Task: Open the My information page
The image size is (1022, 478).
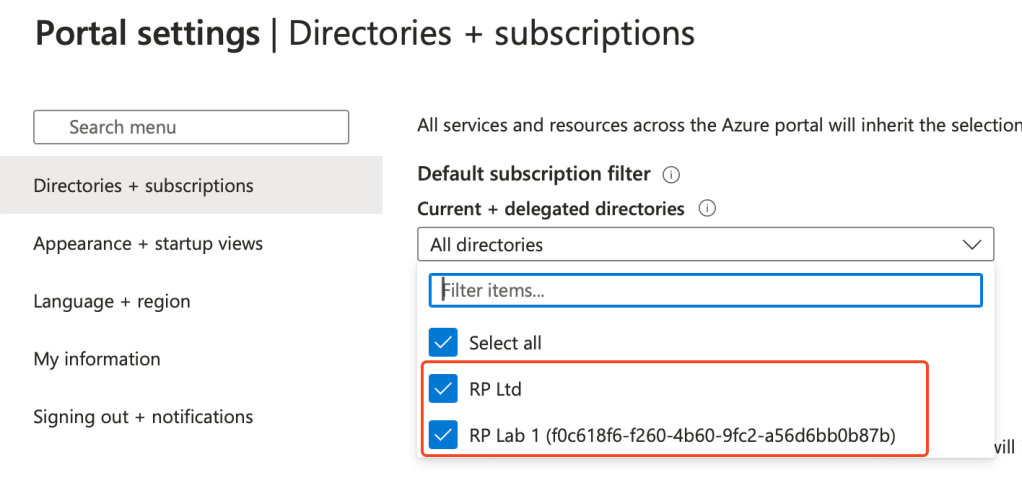Action: (x=97, y=359)
